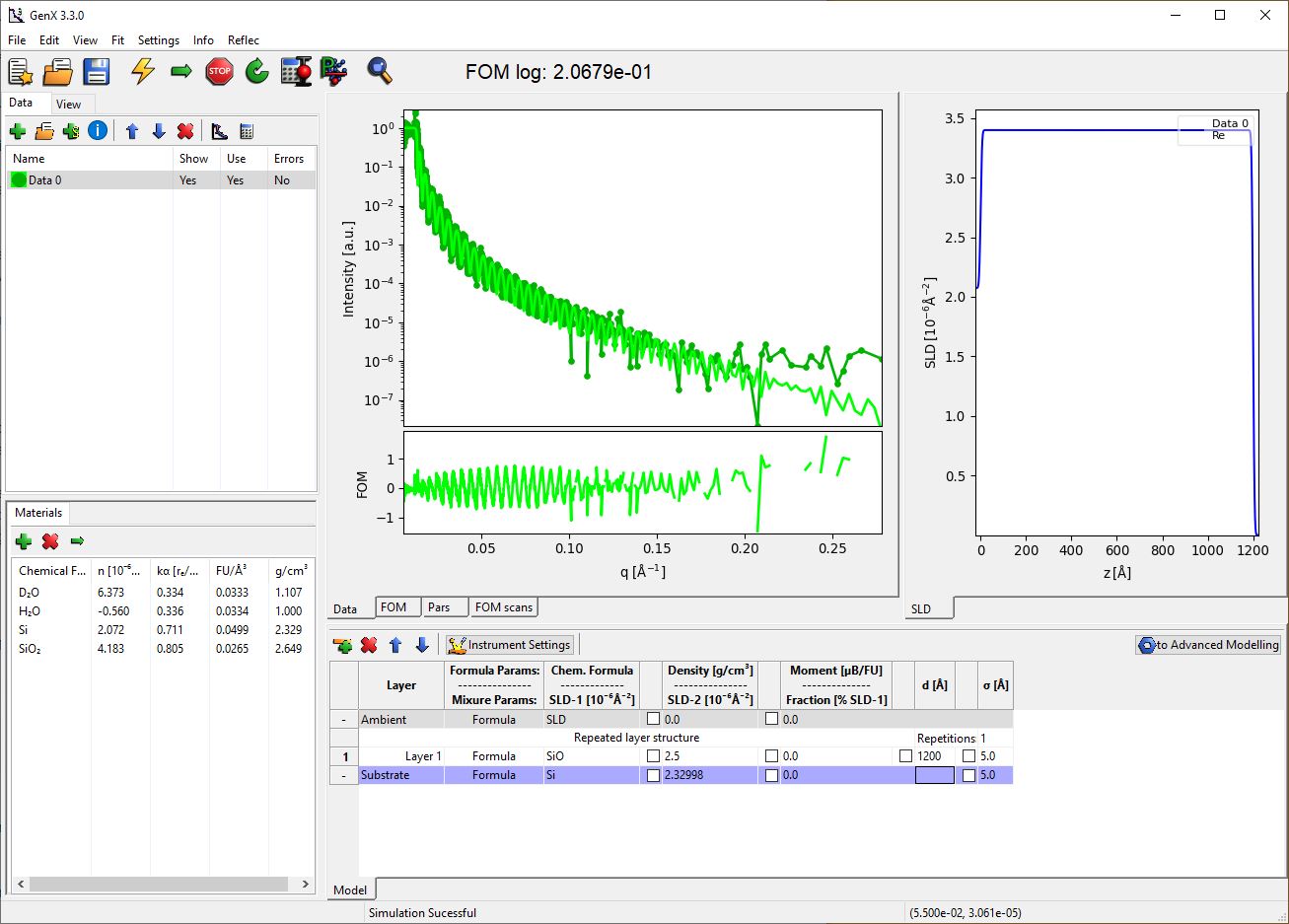Open Instrument Settings
This screenshot has width=1289, height=924.
pyautogui.click(x=509, y=645)
